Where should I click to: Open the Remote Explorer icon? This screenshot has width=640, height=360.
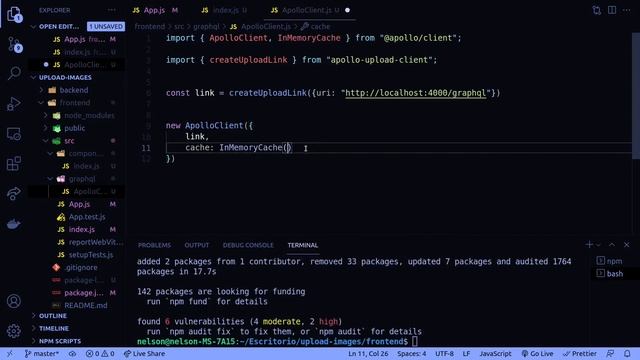(x=13, y=134)
